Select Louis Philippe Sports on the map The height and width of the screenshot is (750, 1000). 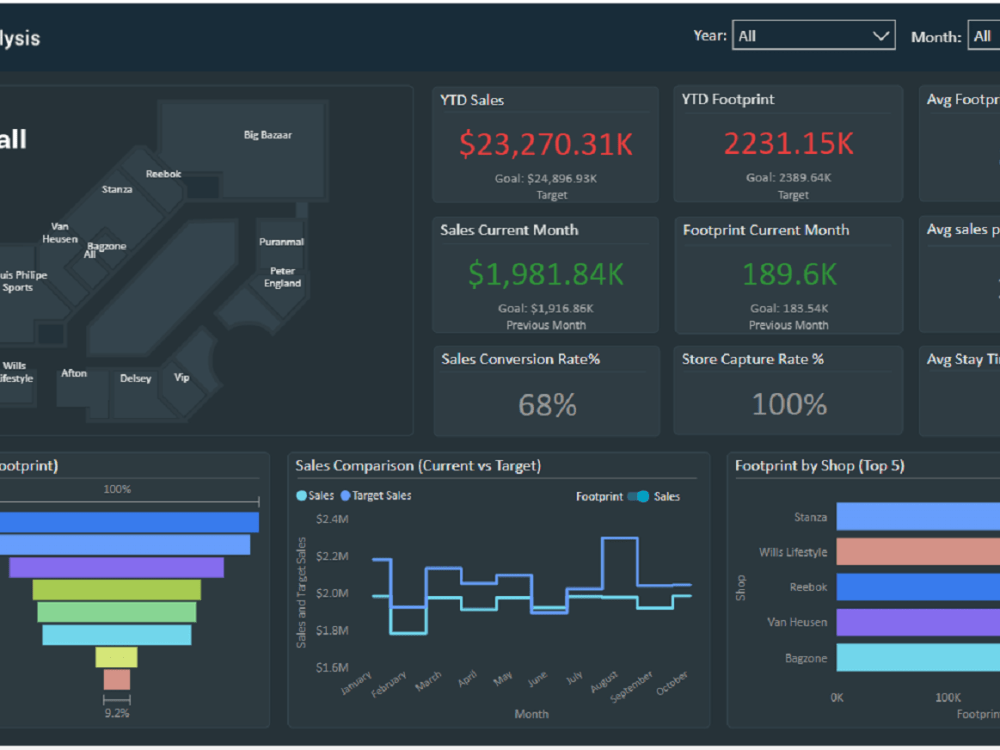pyautogui.click(x=18, y=281)
